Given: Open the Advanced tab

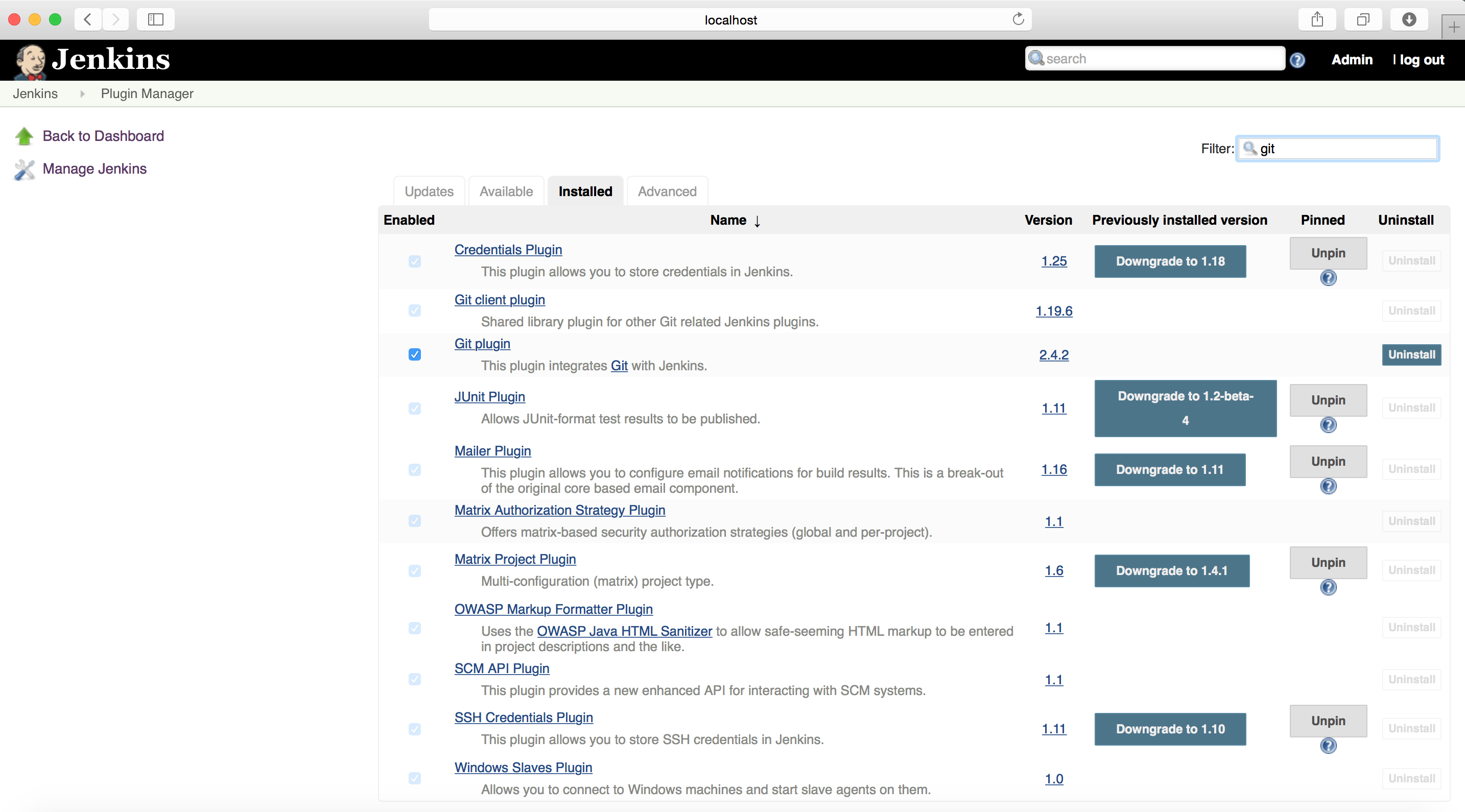Looking at the screenshot, I should (x=667, y=192).
